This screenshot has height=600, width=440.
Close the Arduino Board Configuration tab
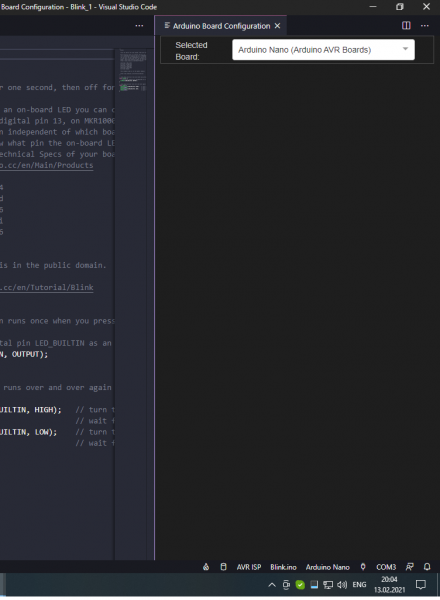coord(277,26)
